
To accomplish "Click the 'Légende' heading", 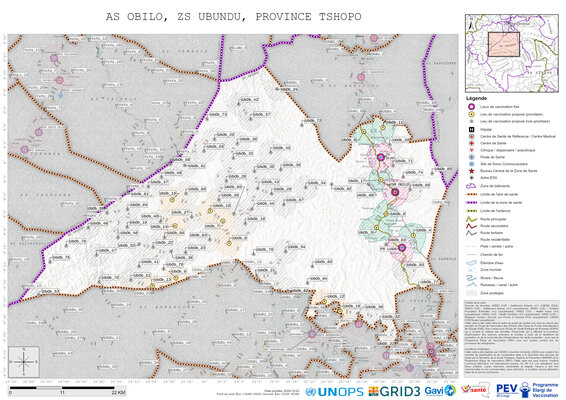I will [x=476, y=98].
